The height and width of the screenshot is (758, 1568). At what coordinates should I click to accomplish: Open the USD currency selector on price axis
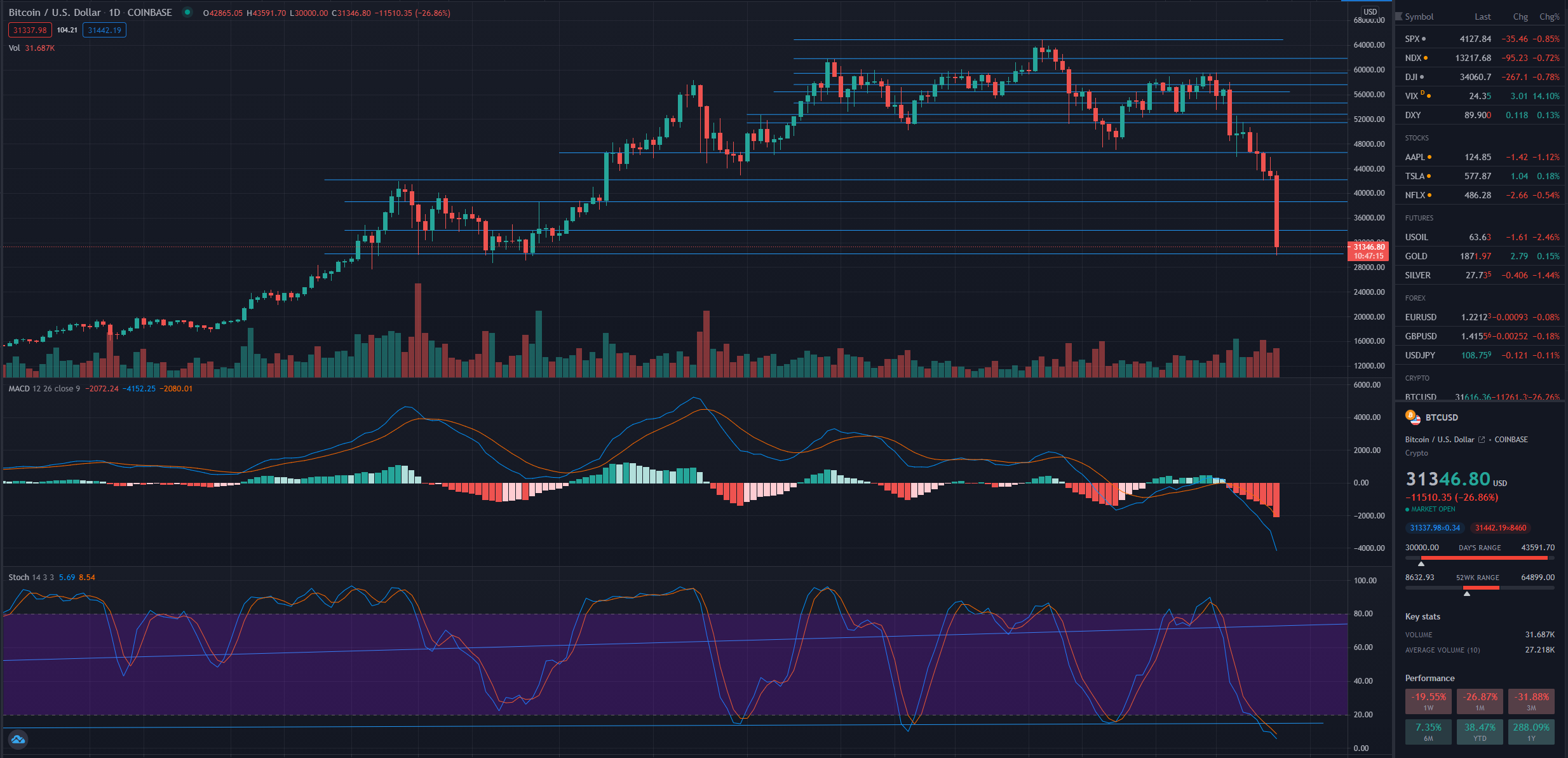tap(1370, 12)
